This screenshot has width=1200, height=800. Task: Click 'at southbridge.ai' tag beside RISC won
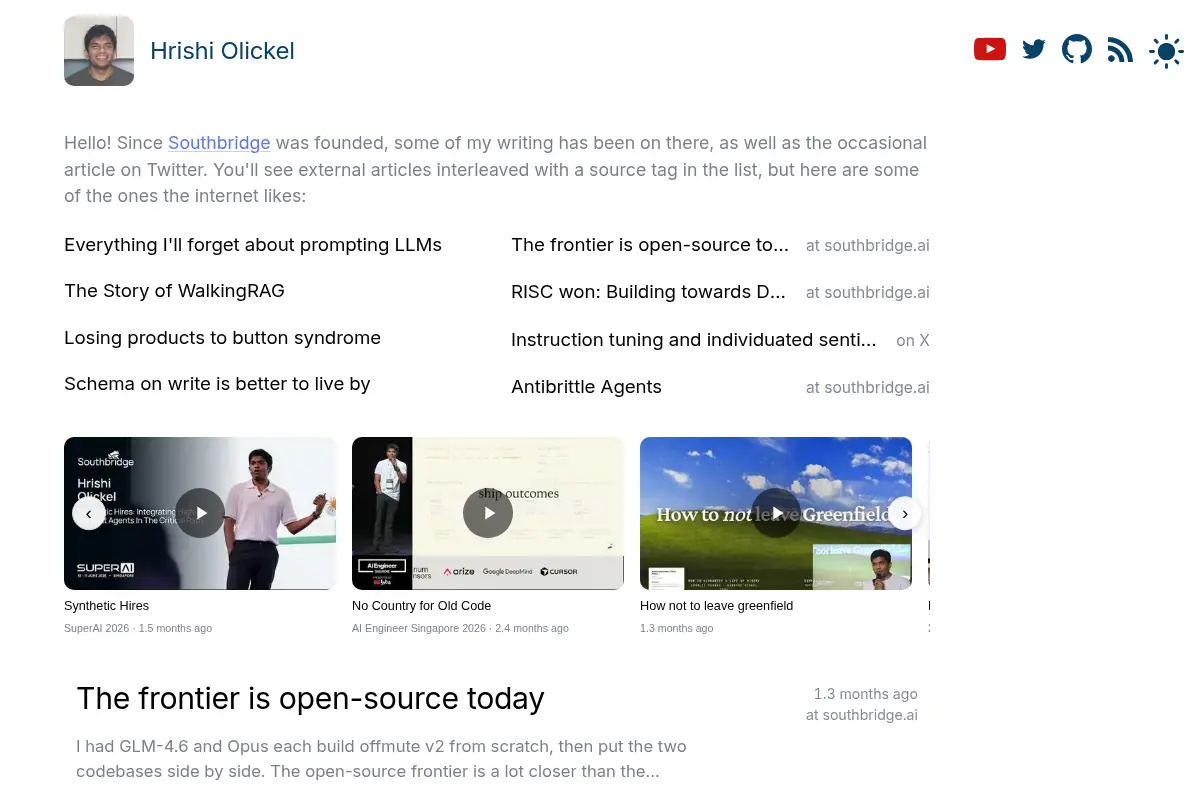[868, 293]
